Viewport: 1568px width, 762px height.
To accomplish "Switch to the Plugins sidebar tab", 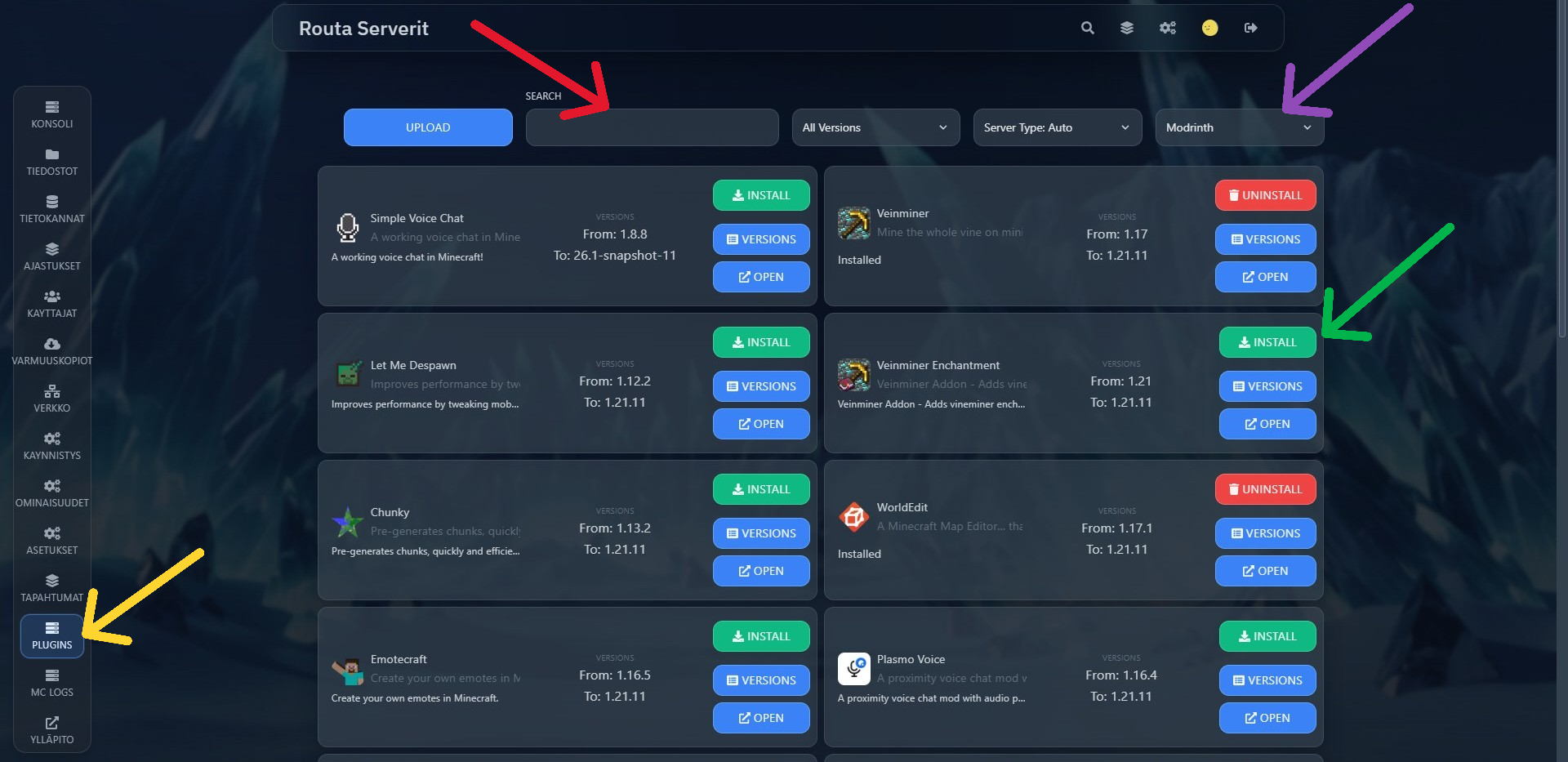I will coord(52,635).
